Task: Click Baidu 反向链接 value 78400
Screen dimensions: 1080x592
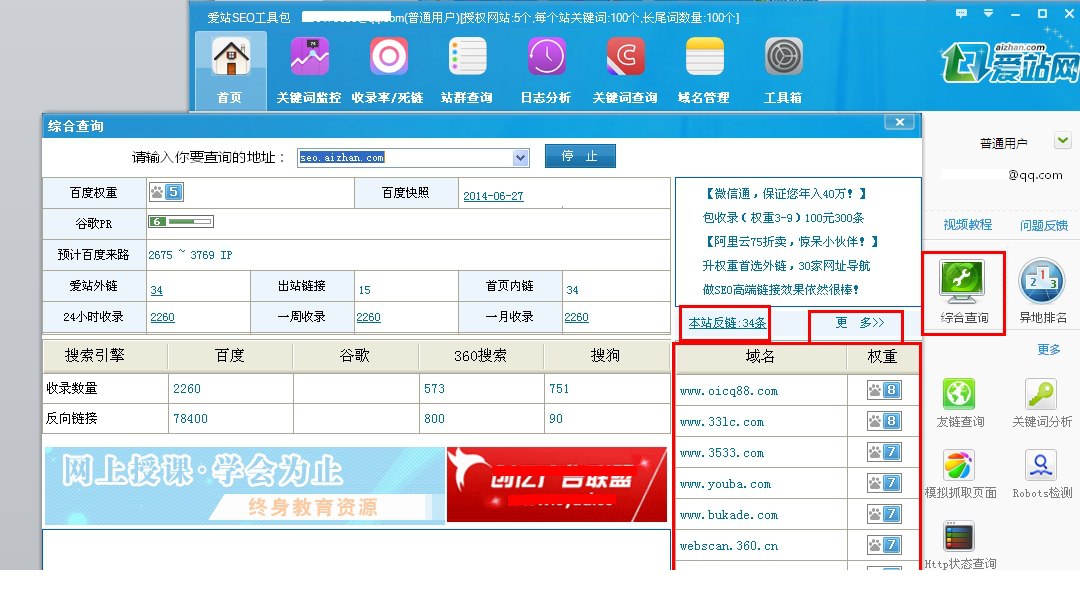Action: click(190, 419)
